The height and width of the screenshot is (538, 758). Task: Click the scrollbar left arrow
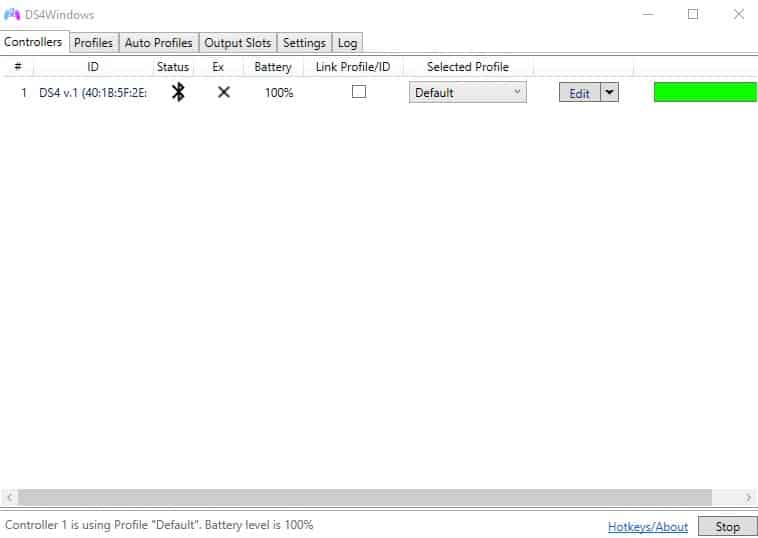[9, 497]
